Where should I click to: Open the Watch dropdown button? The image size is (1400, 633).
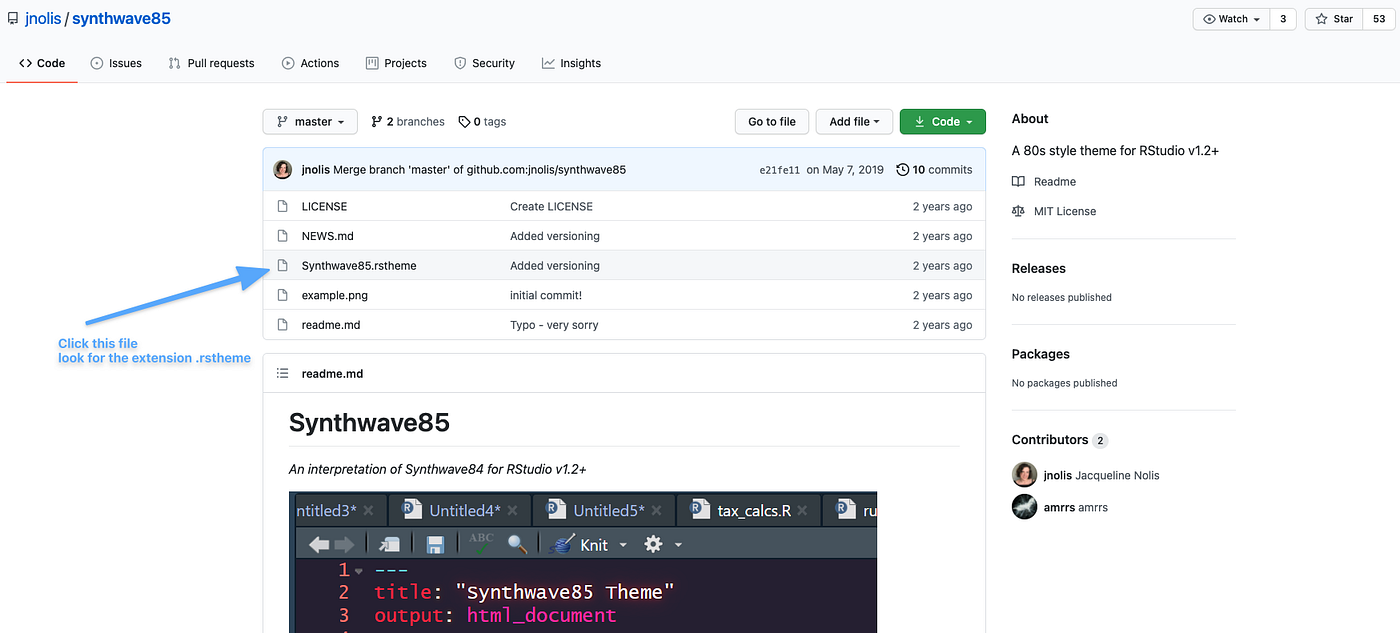click(1231, 19)
